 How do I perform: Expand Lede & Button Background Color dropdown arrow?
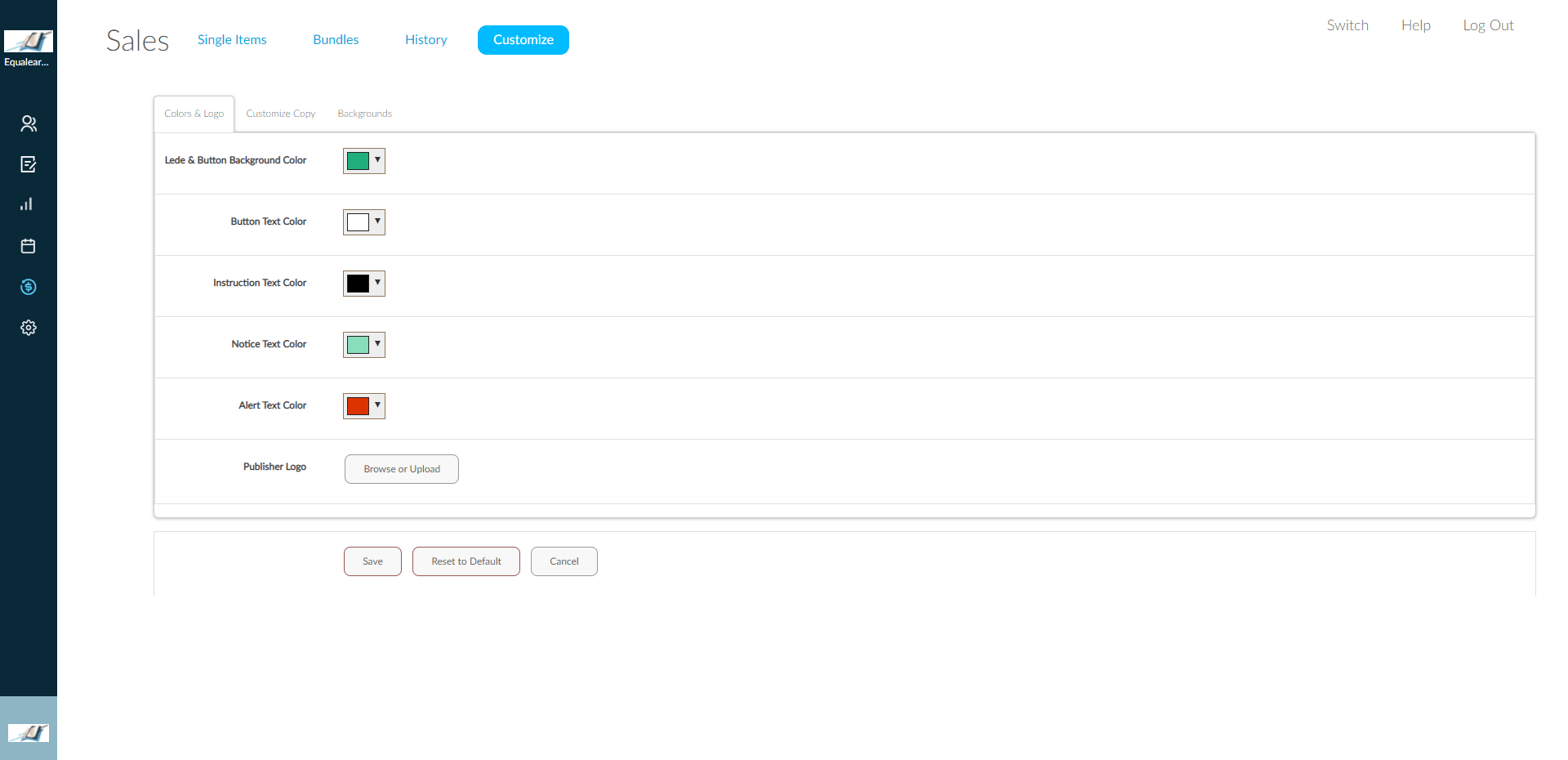377,160
